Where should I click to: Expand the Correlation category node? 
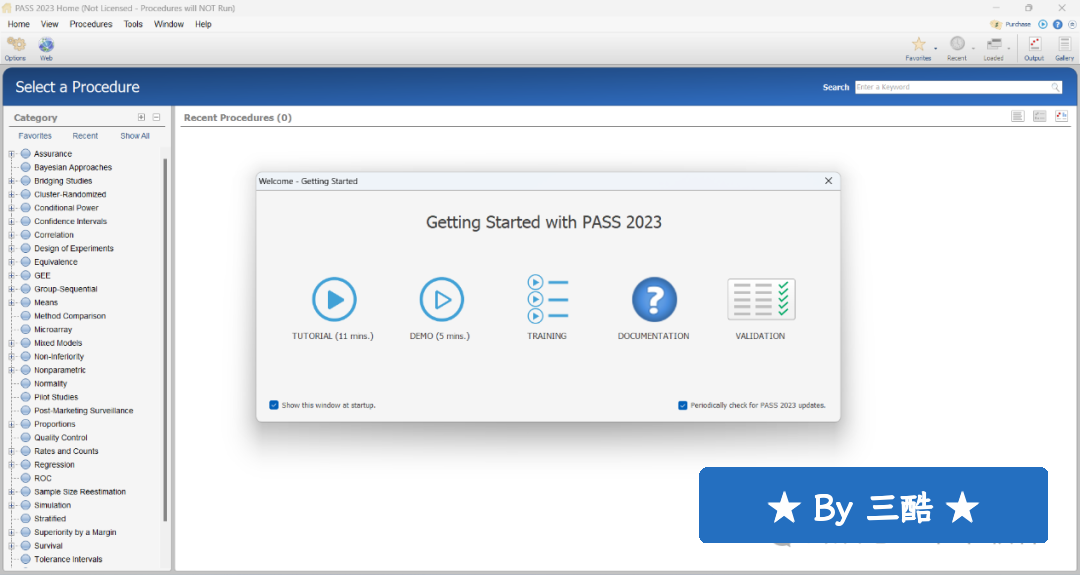click(x=11, y=235)
